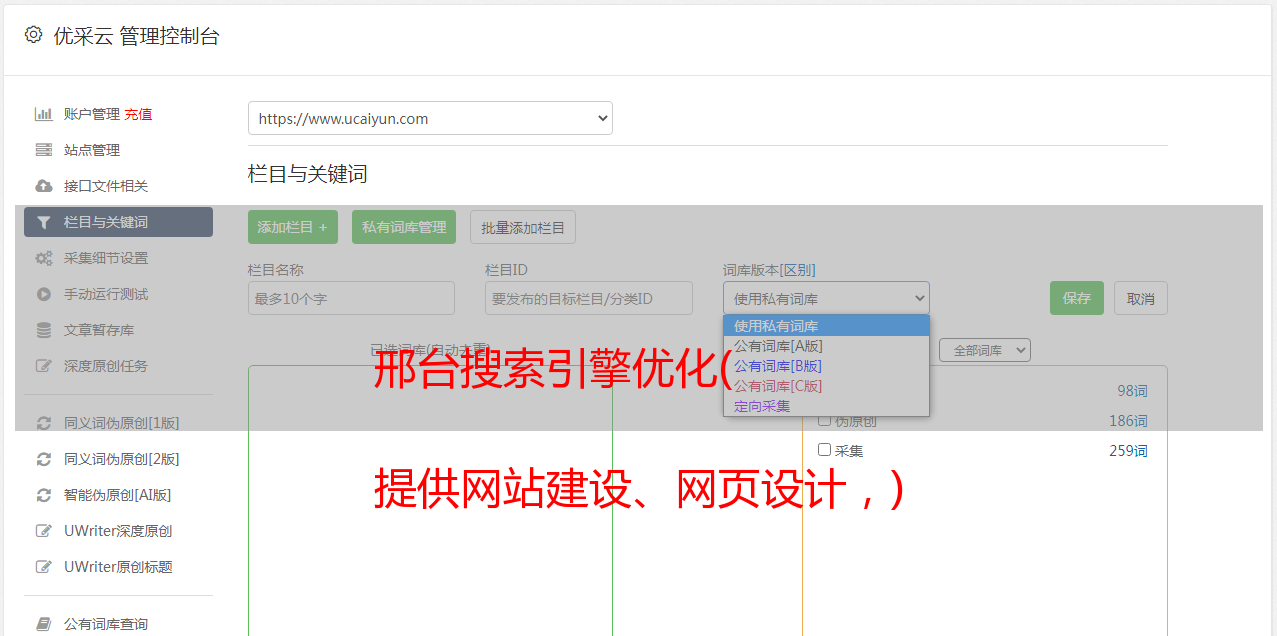Click the database icon for 文章暂存库

click(44, 330)
